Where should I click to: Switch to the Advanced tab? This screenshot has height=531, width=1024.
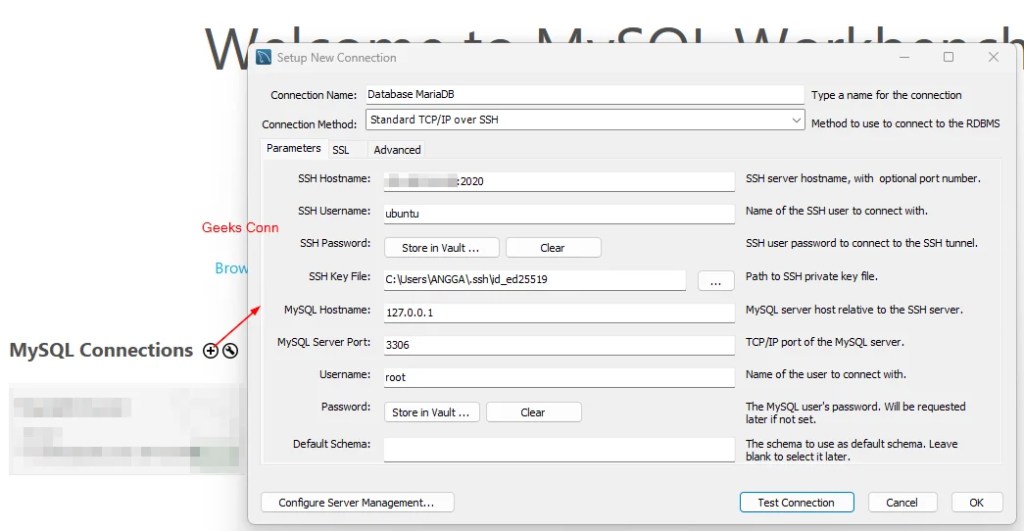click(397, 150)
